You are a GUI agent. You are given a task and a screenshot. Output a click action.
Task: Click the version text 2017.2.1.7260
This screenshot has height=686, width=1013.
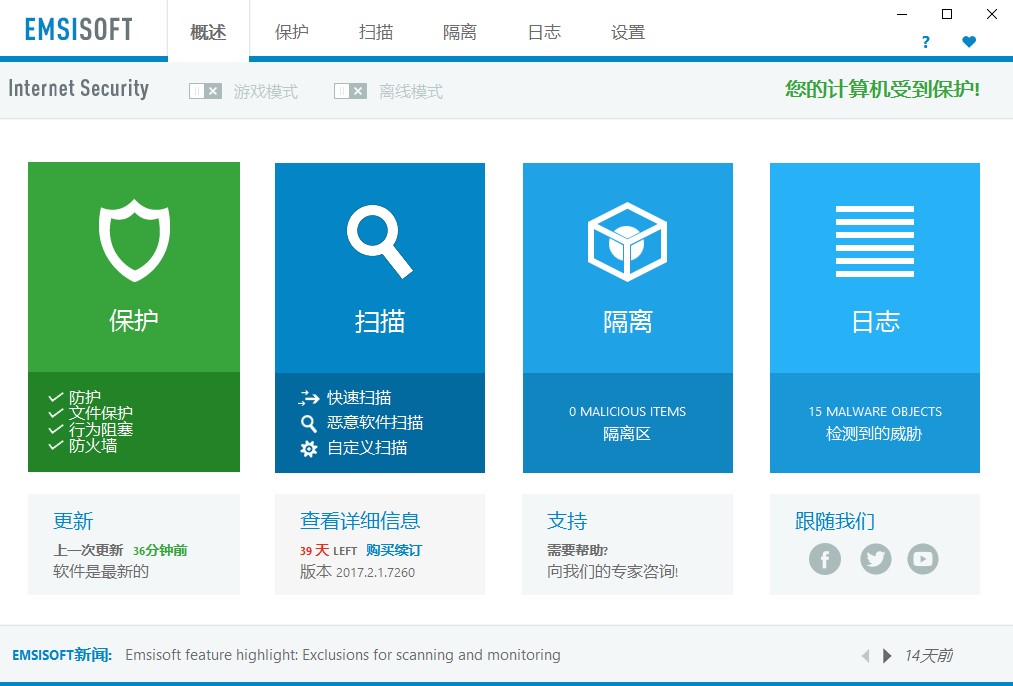pos(375,572)
